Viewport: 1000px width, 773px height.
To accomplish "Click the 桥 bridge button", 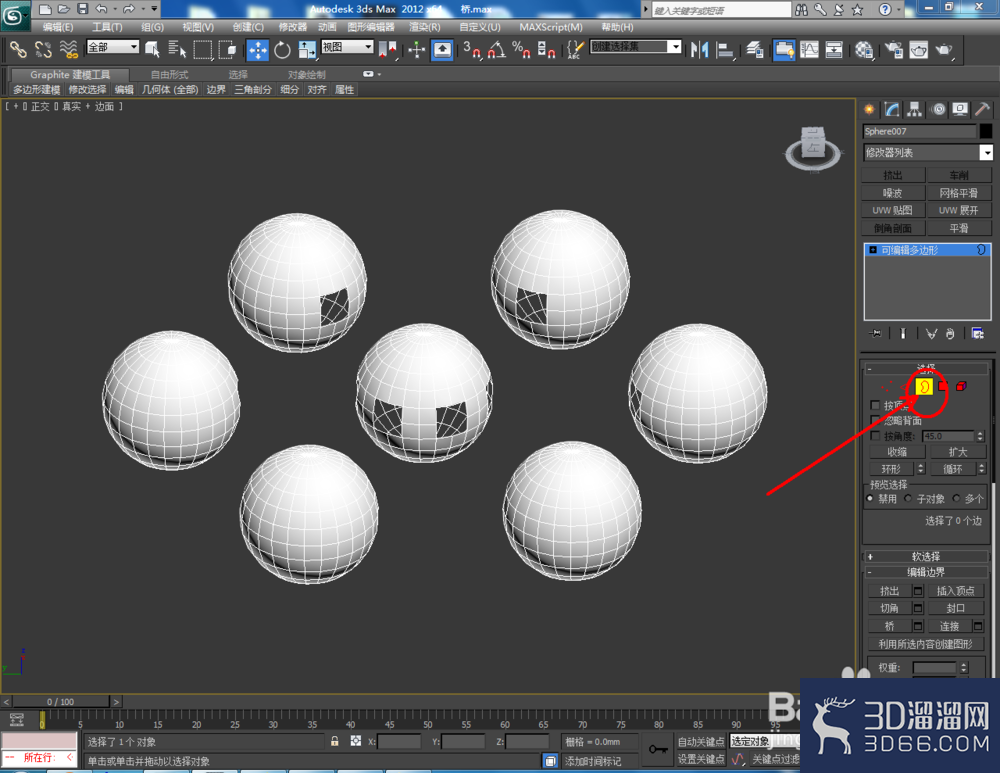I will (x=890, y=626).
